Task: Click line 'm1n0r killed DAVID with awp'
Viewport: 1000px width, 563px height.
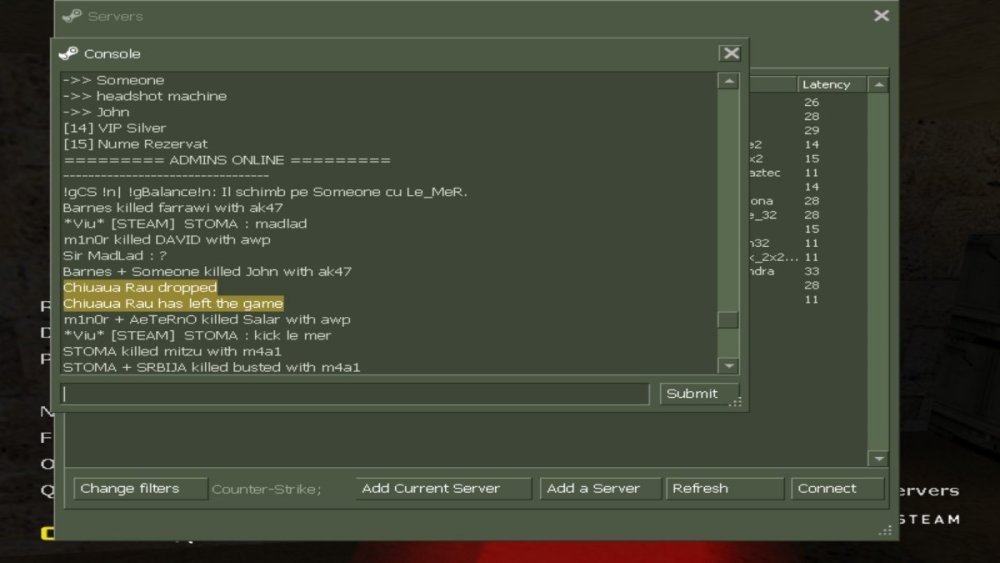Action: [167, 240]
